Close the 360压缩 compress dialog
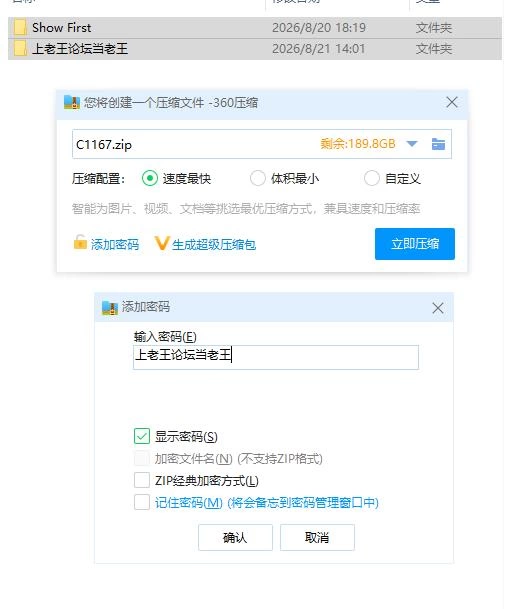This screenshot has height=609, width=524. [x=452, y=103]
